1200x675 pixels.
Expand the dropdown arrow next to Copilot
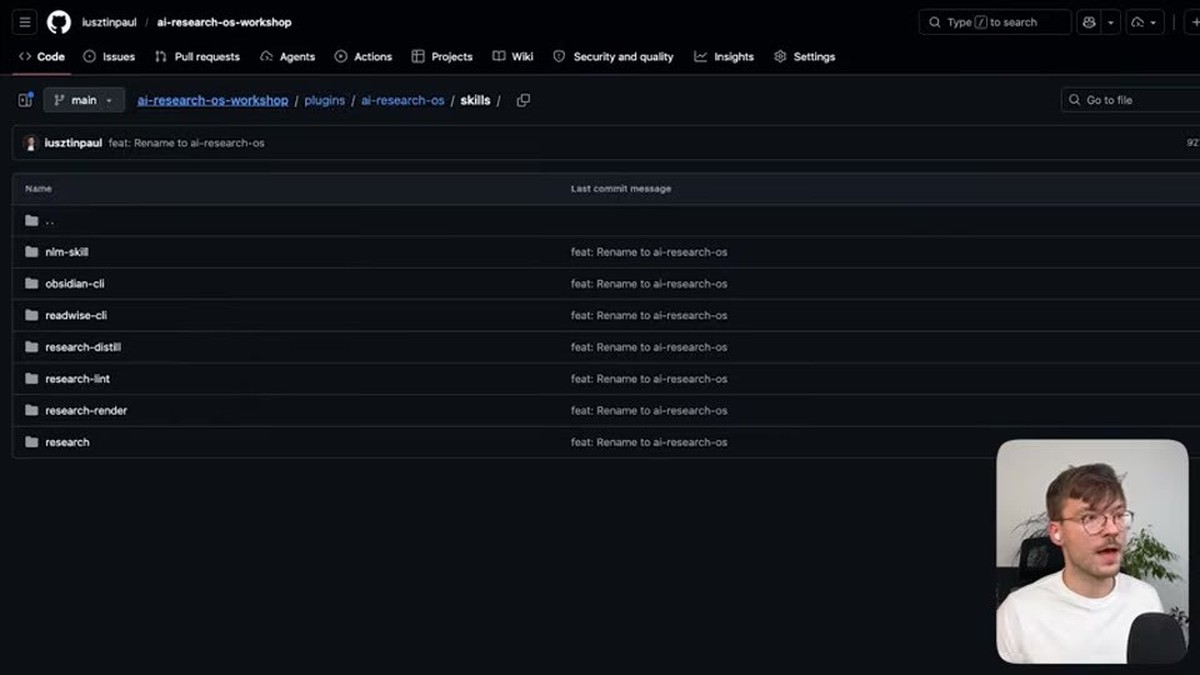(1110, 22)
